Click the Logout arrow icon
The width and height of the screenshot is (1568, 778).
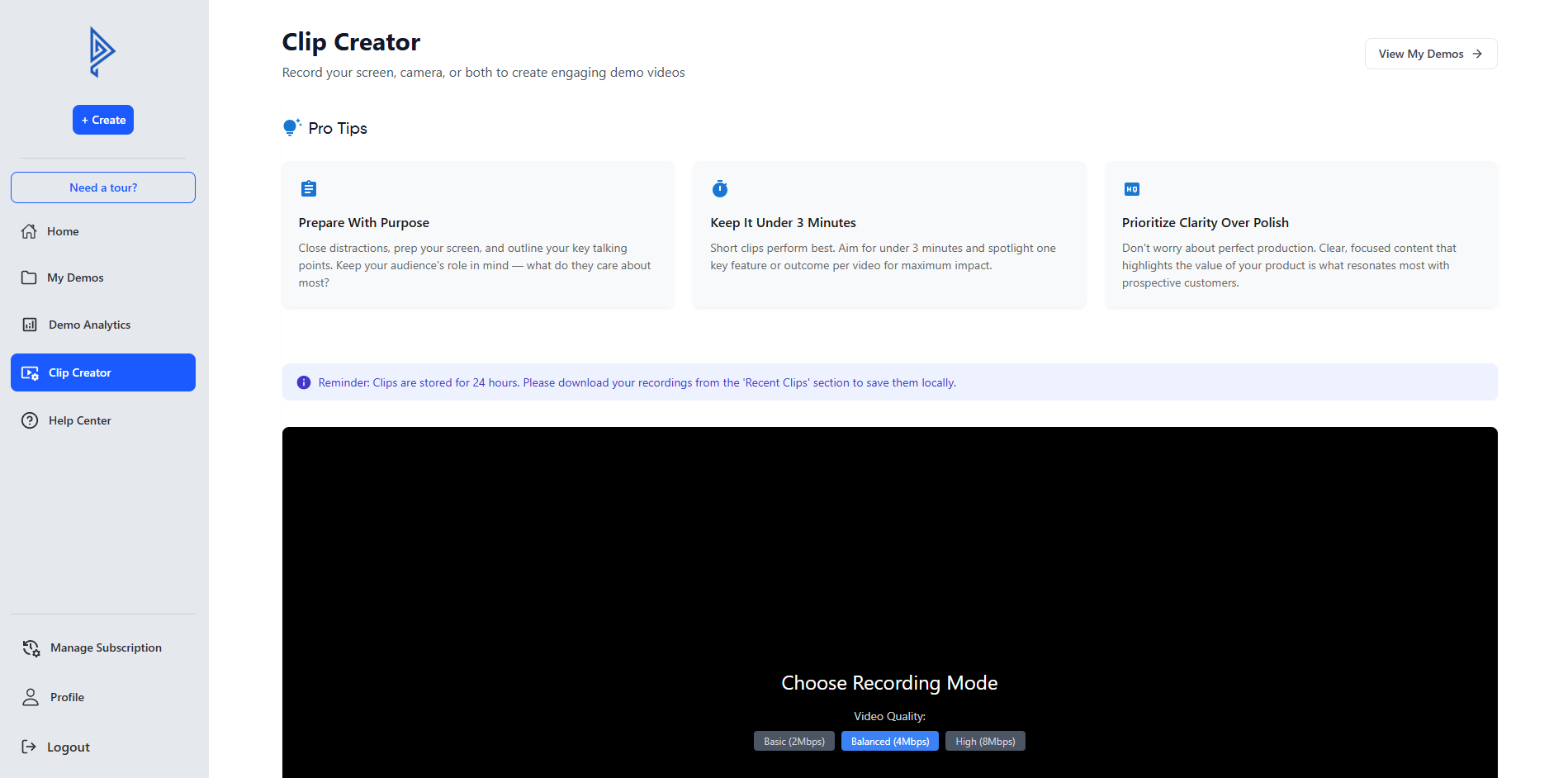pos(29,747)
